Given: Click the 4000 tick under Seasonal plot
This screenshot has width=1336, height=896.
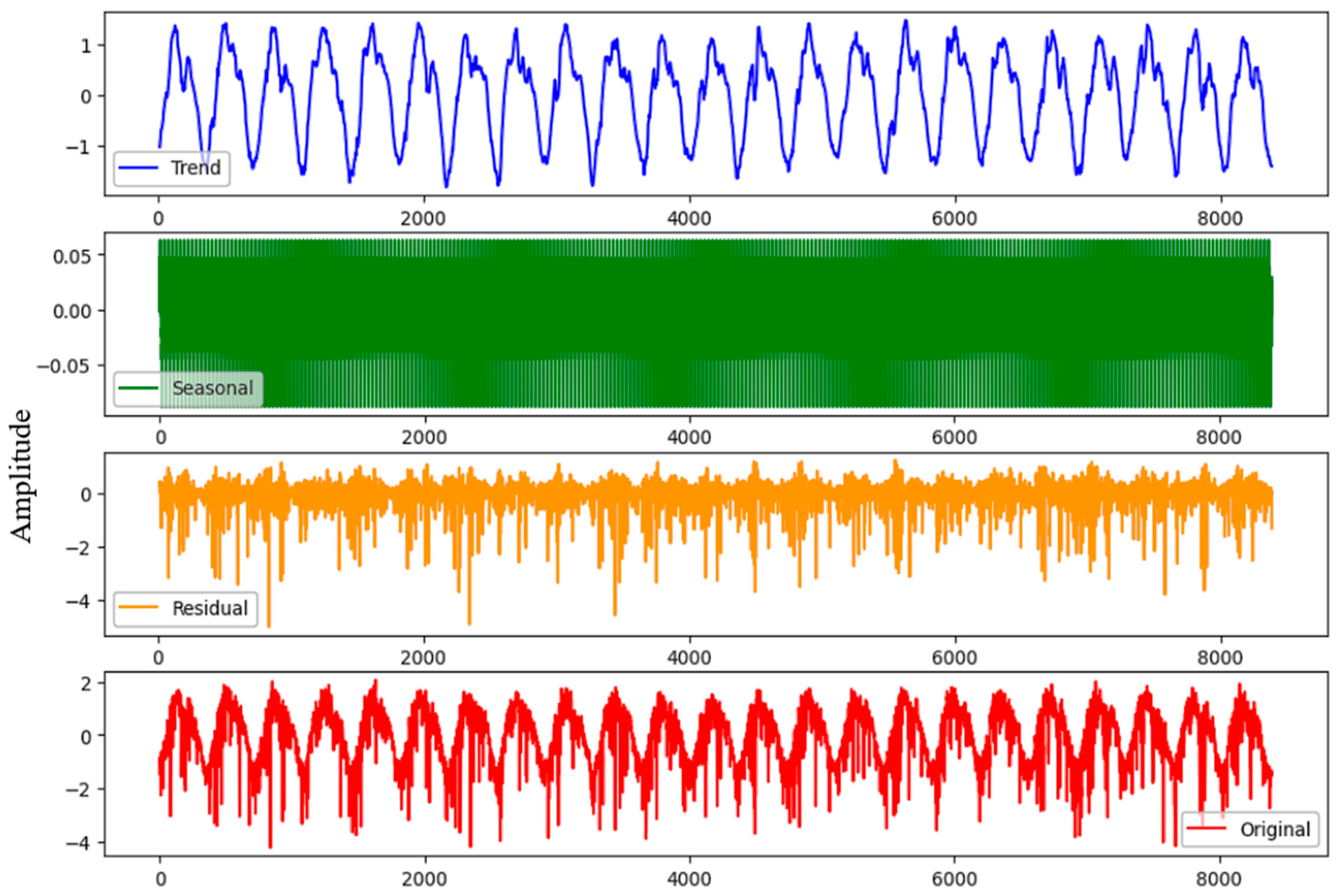Looking at the screenshot, I should point(689,438).
